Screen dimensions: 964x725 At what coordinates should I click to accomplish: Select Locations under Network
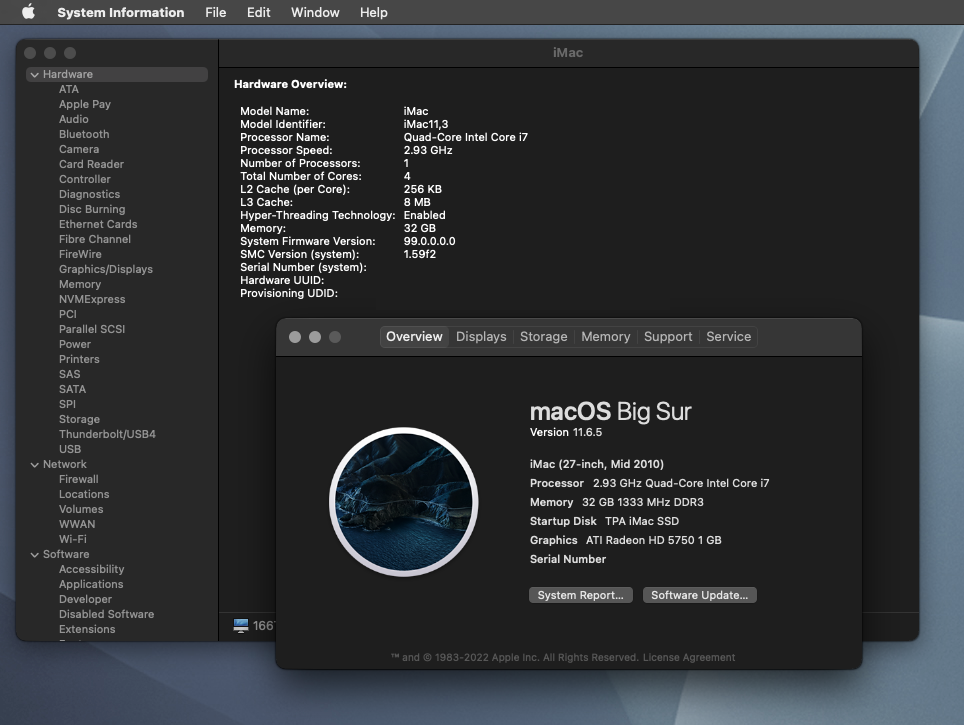[84, 494]
